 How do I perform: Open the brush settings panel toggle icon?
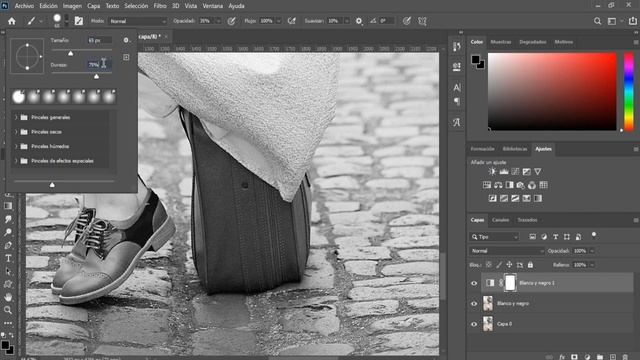tap(79, 21)
